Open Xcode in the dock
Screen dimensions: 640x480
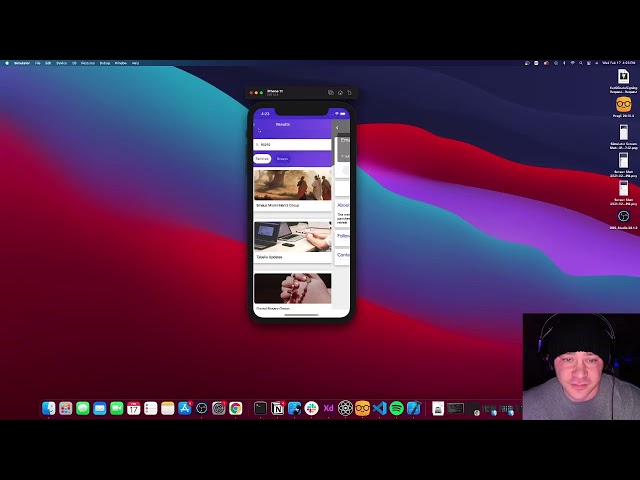click(413, 408)
